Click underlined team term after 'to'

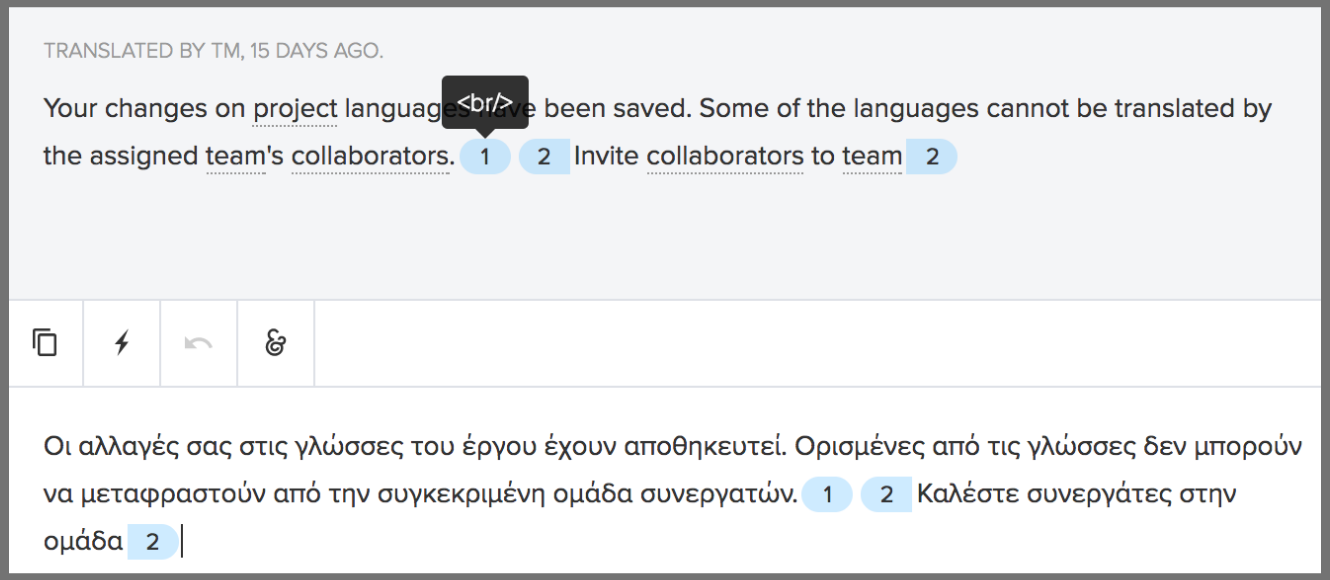pos(872,156)
